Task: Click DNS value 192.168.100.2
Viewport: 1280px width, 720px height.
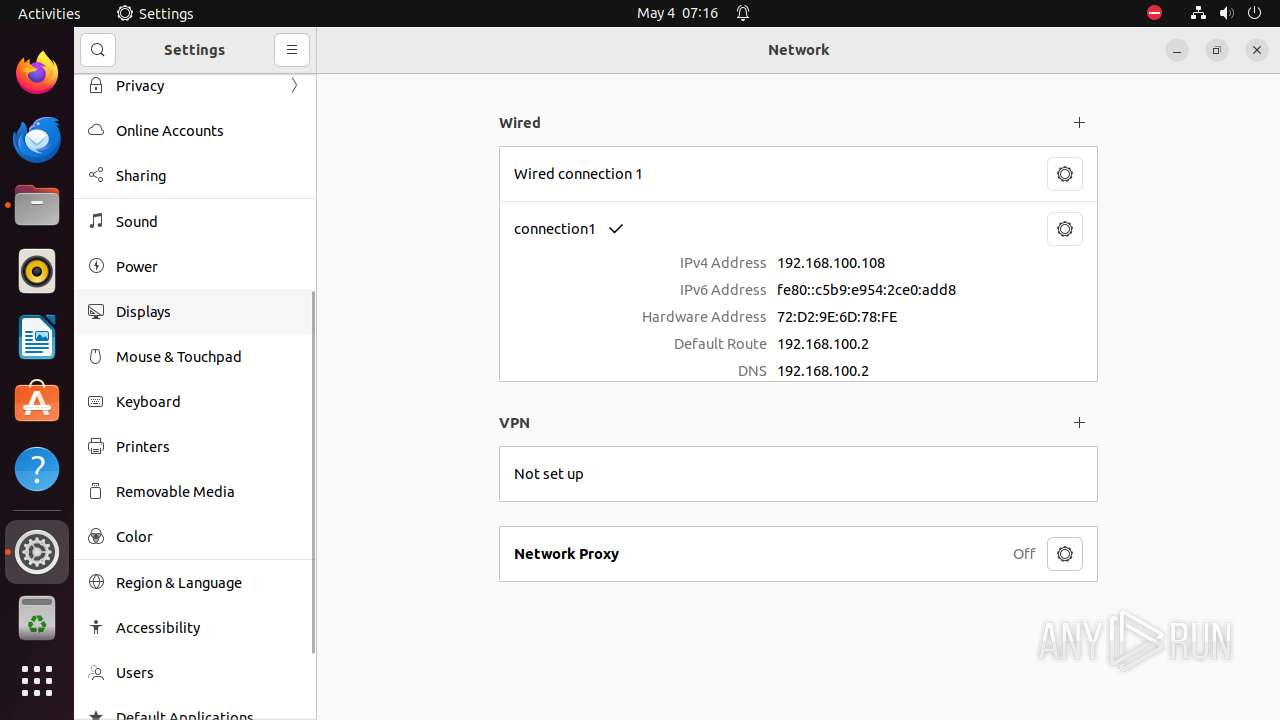Action: [x=823, y=371]
